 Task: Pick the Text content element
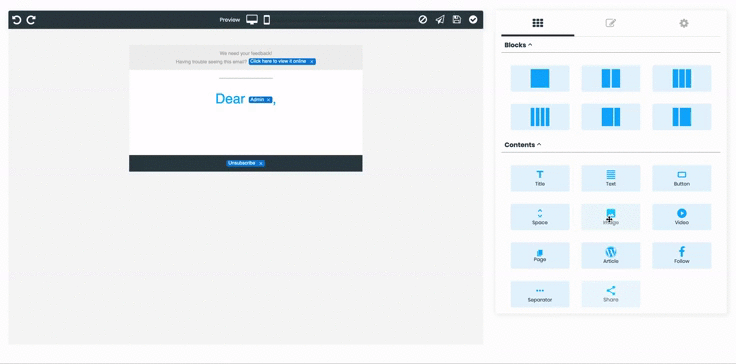coord(611,178)
